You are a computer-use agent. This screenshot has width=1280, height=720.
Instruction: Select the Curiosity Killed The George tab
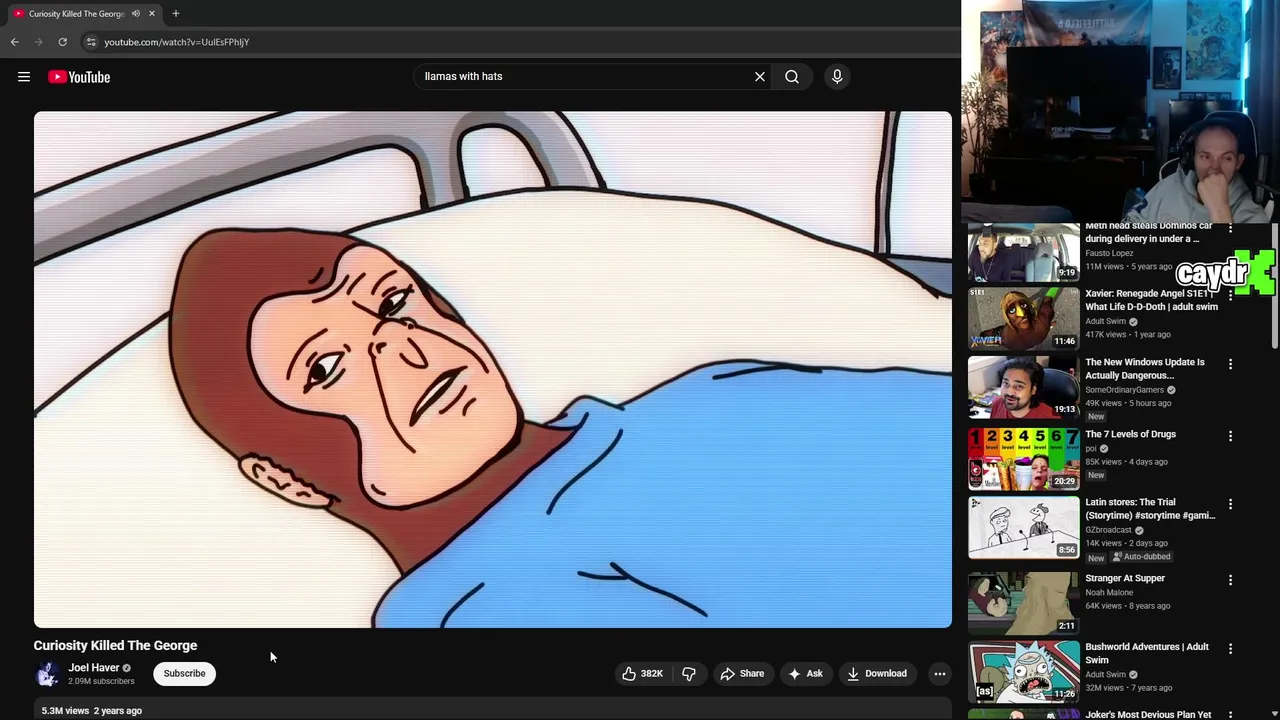(76, 13)
